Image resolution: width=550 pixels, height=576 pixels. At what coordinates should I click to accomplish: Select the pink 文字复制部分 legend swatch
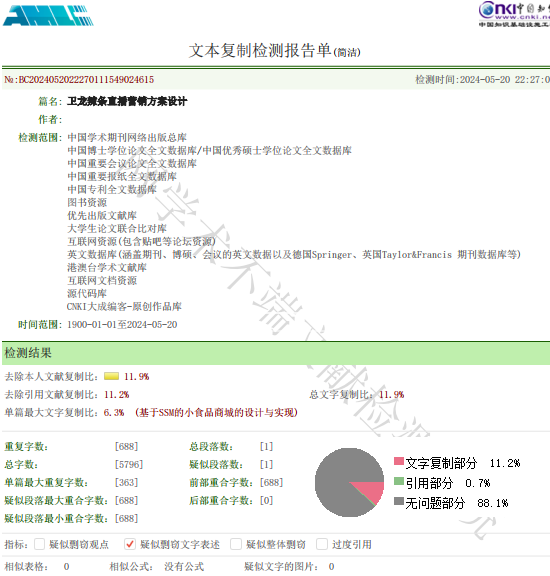399,461
